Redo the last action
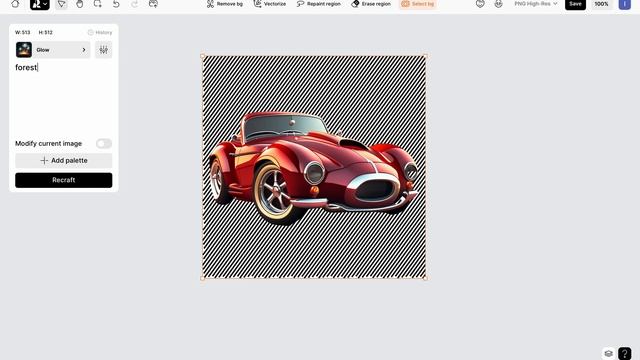The height and width of the screenshot is (360, 640). pos(134,4)
